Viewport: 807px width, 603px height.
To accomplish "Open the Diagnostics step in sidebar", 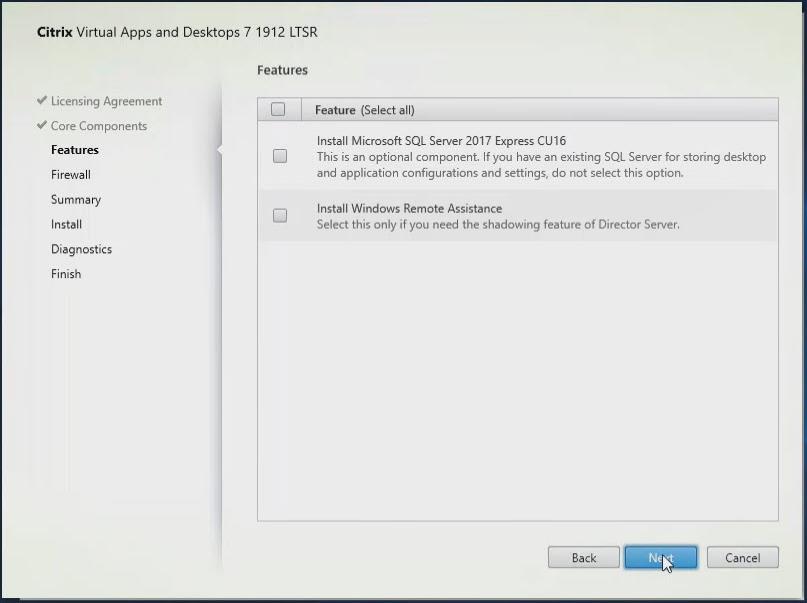I will click(x=81, y=249).
